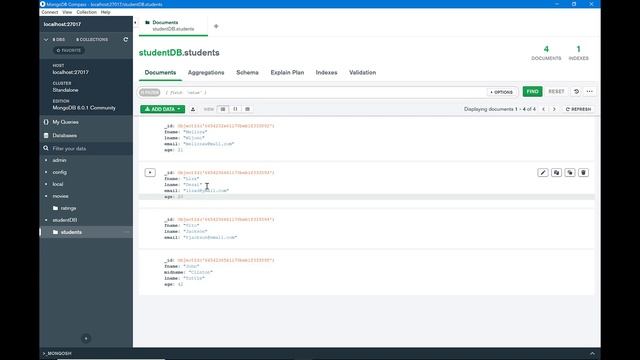The height and width of the screenshot is (360, 640).
Task: Clone the Lisa document icon
Action: (570, 173)
